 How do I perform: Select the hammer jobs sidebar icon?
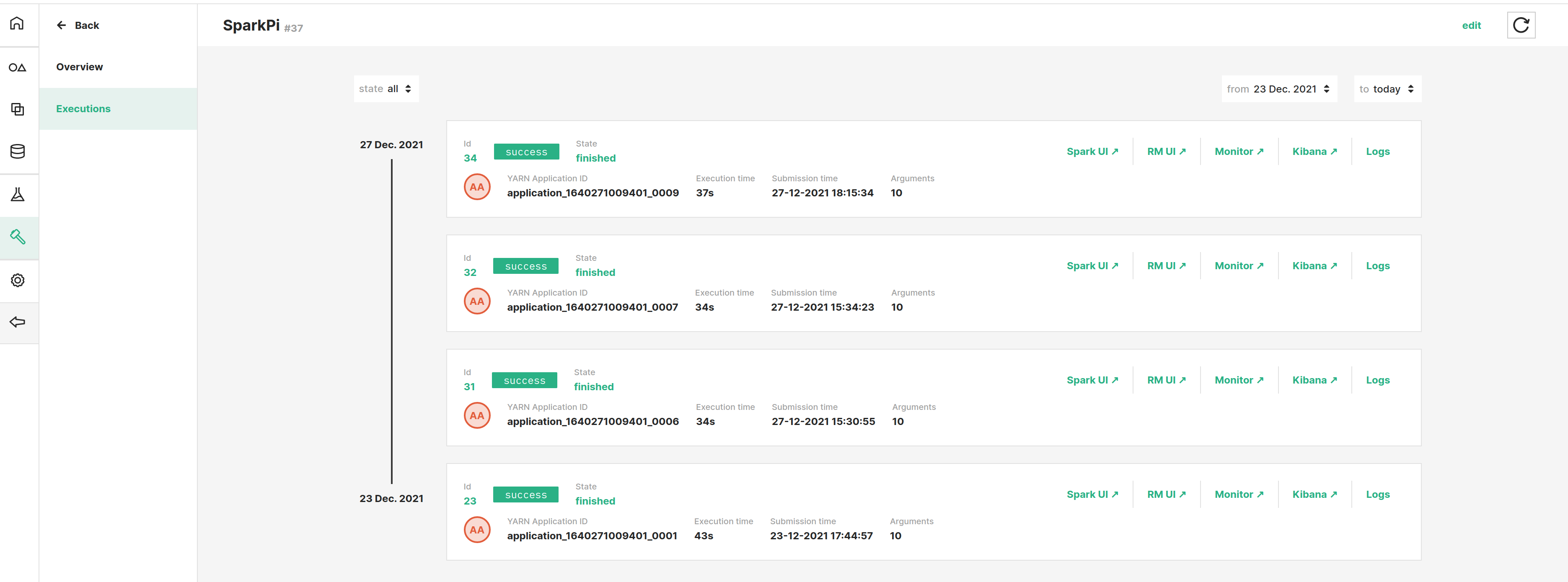(17, 237)
